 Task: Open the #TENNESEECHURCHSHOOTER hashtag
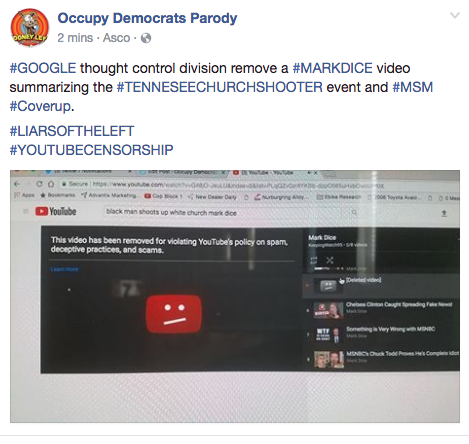220,87
